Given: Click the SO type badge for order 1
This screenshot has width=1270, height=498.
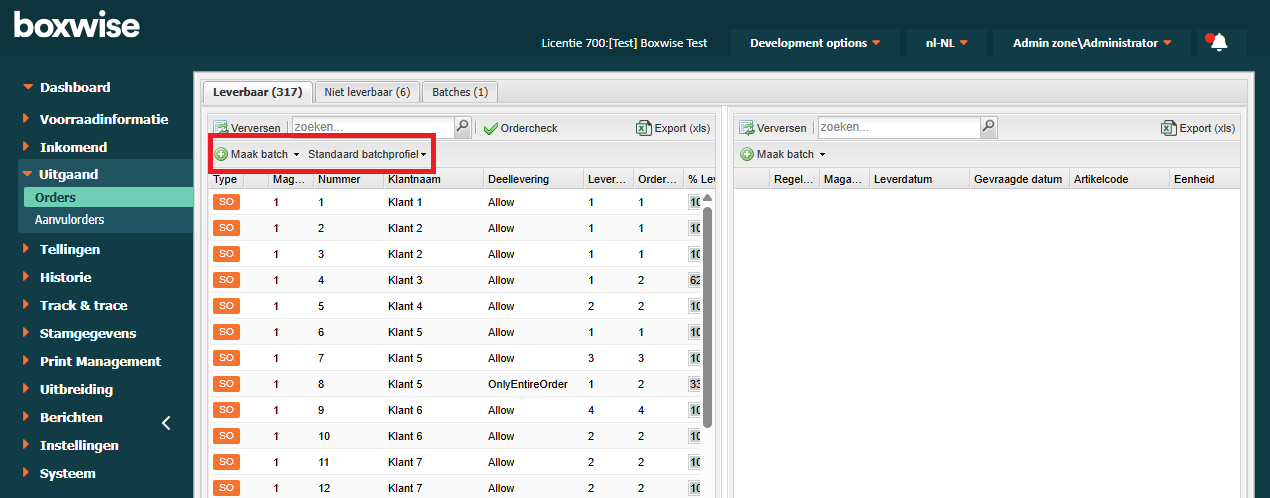Looking at the screenshot, I should pos(226,202).
